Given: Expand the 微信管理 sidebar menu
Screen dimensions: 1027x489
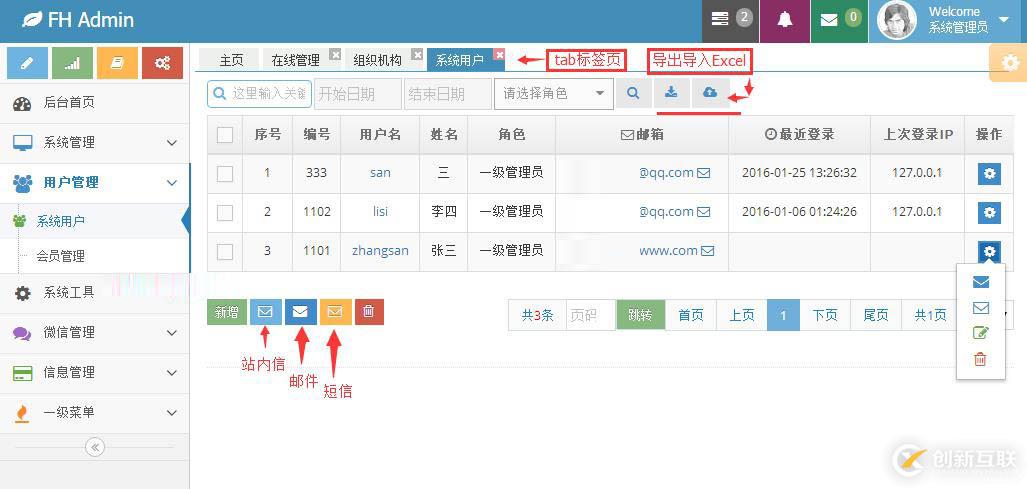Looking at the screenshot, I should [x=95, y=333].
